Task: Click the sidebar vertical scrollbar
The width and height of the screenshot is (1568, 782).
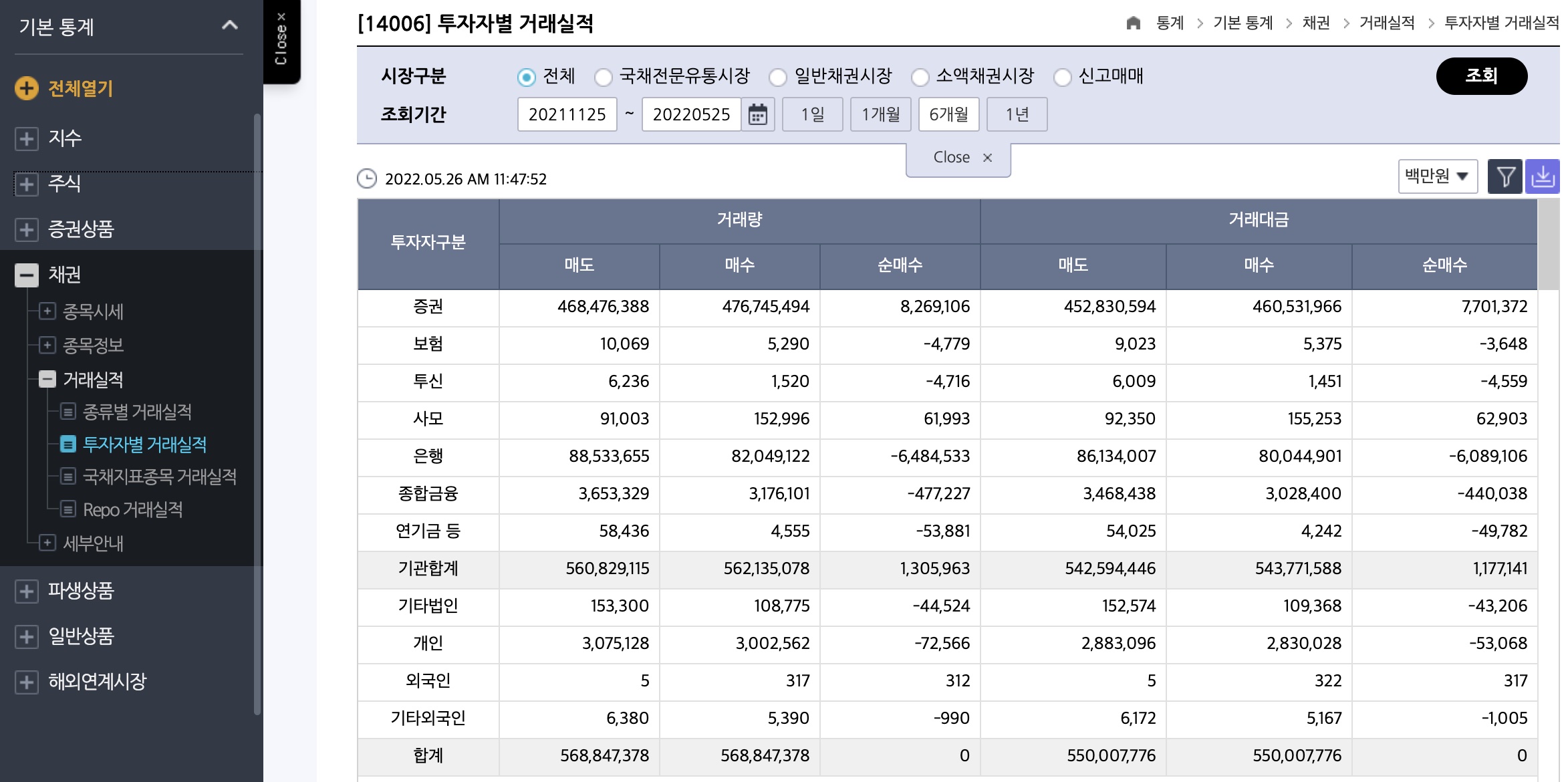Action: click(257, 414)
